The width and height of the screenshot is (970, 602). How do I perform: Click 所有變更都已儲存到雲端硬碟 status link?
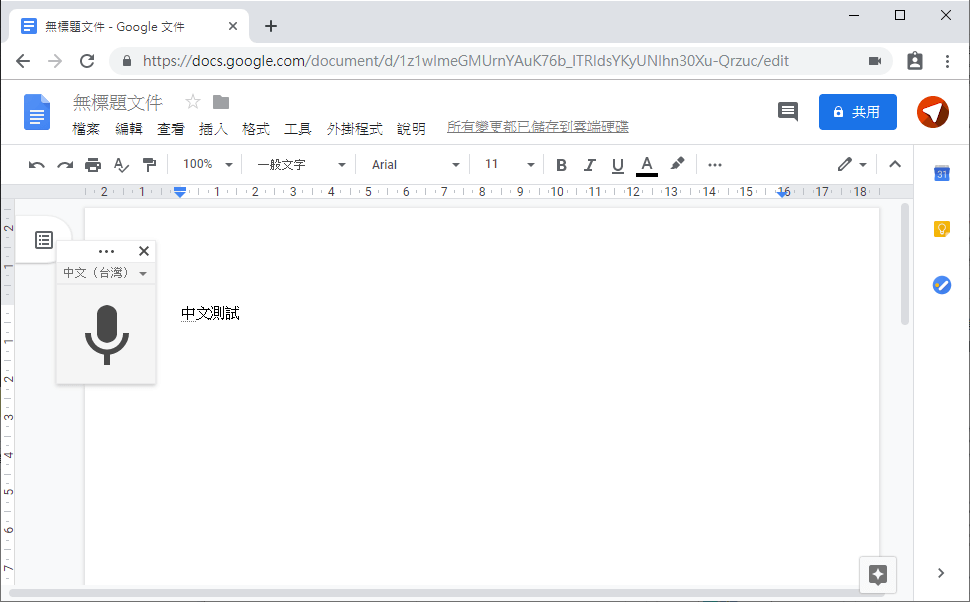(x=538, y=127)
